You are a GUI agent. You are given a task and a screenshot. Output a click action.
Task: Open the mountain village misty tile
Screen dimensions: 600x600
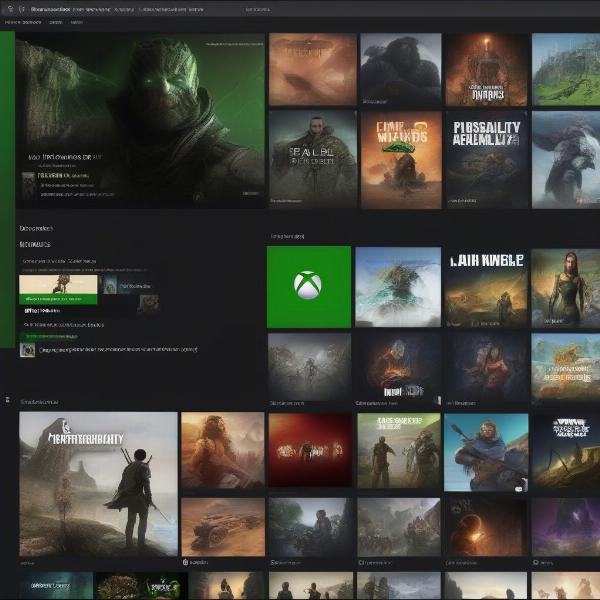pos(399,527)
